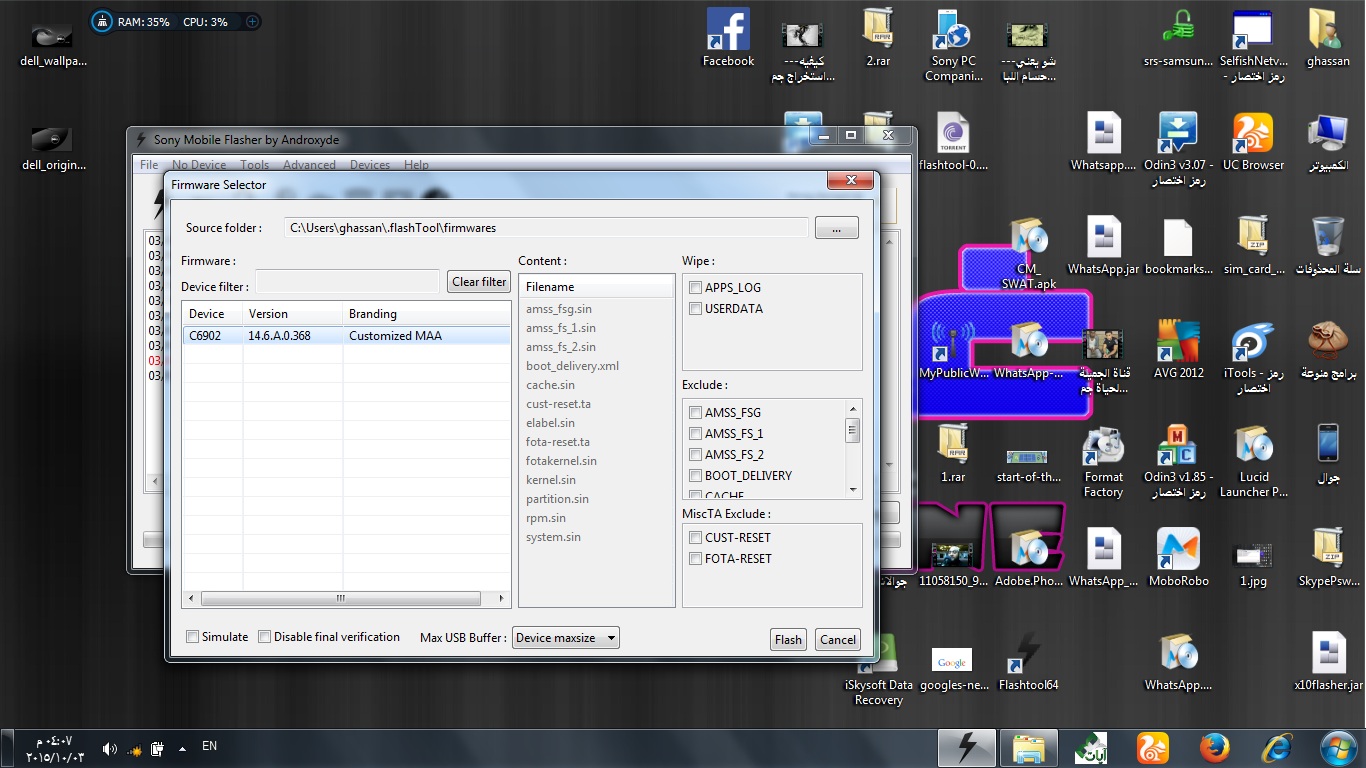Open the برامج منوعة folder icon
Viewport: 1366px width, 768px height.
tap(1328, 349)
